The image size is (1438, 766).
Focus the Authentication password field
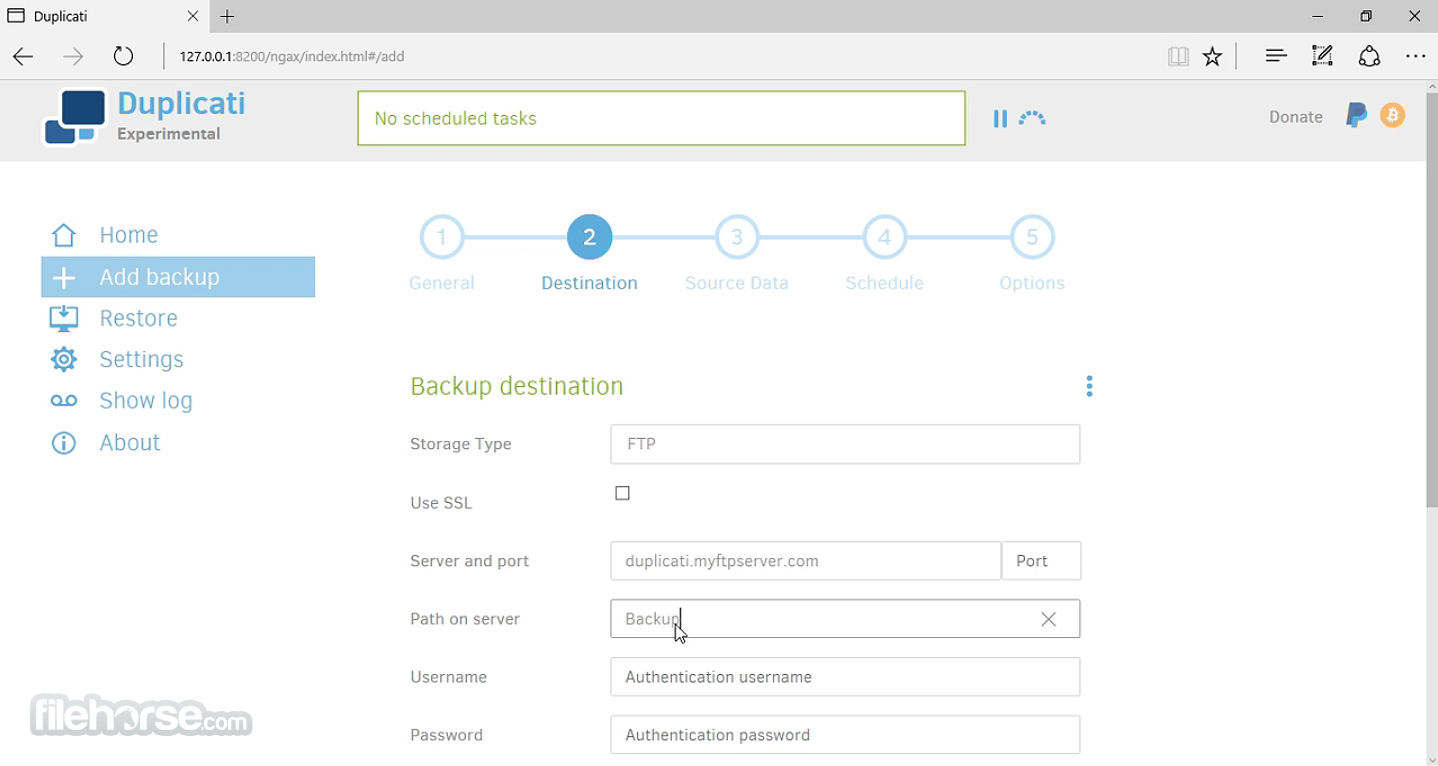tap(845, 735)
